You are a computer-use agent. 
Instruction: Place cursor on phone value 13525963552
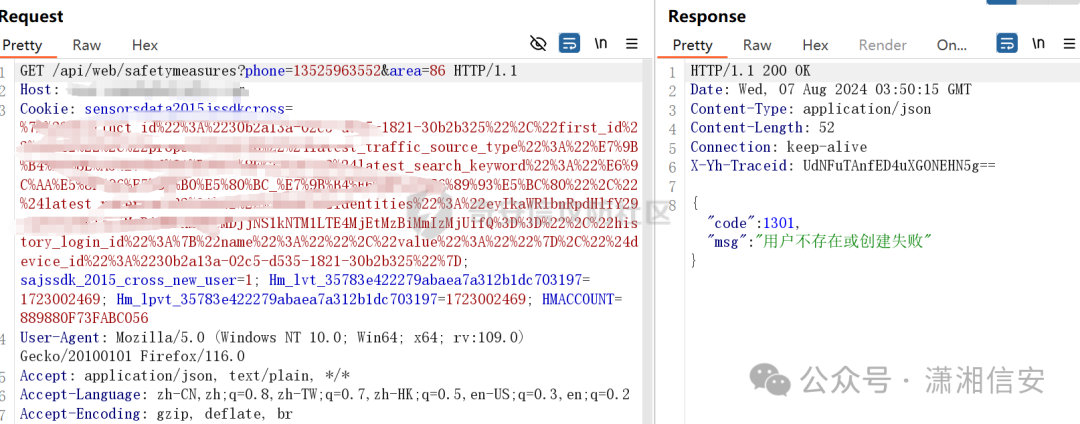pyautogui.click(x=338, y=71)
